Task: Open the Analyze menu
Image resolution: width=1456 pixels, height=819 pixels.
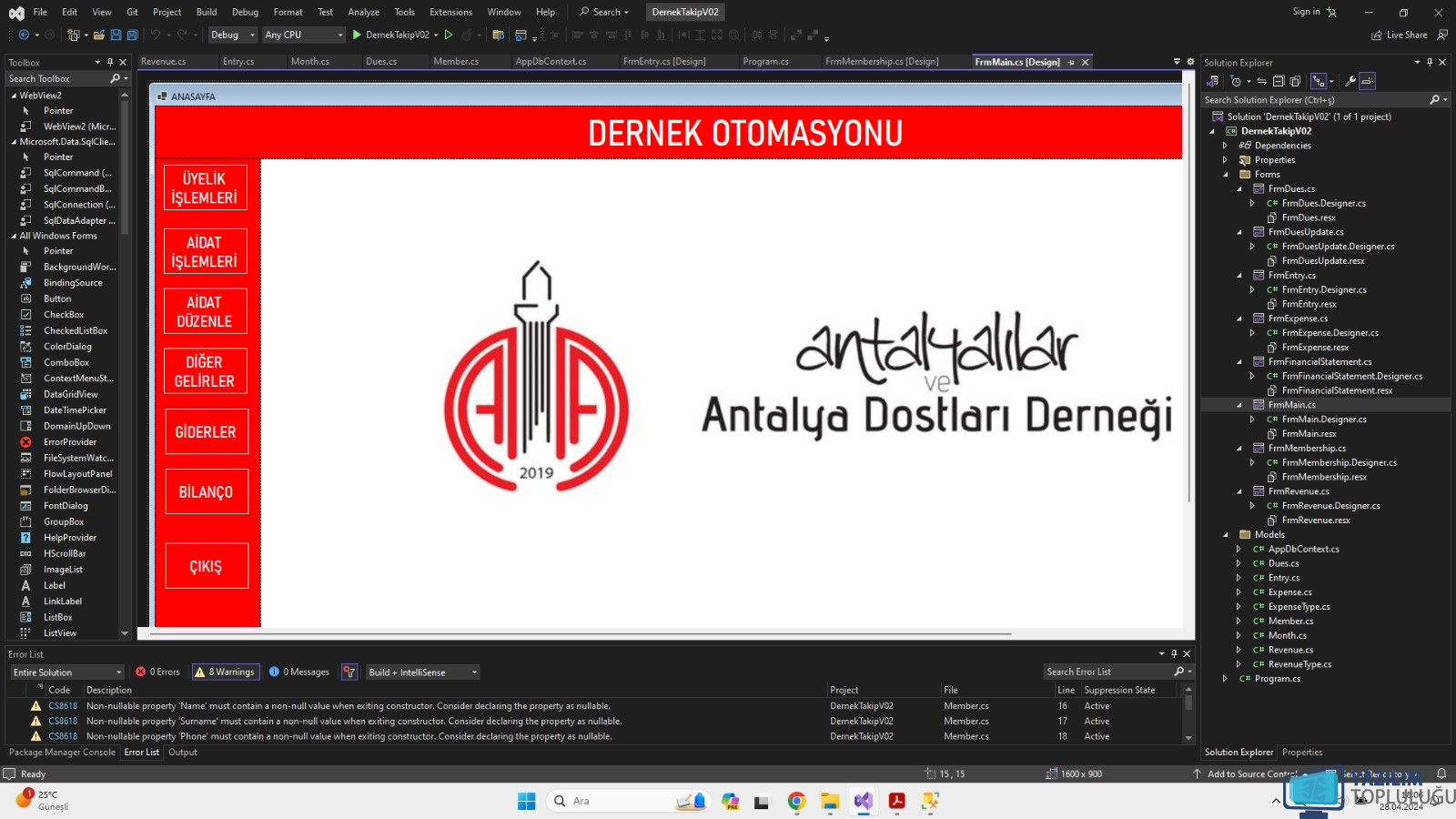Action: coord(363,12)
